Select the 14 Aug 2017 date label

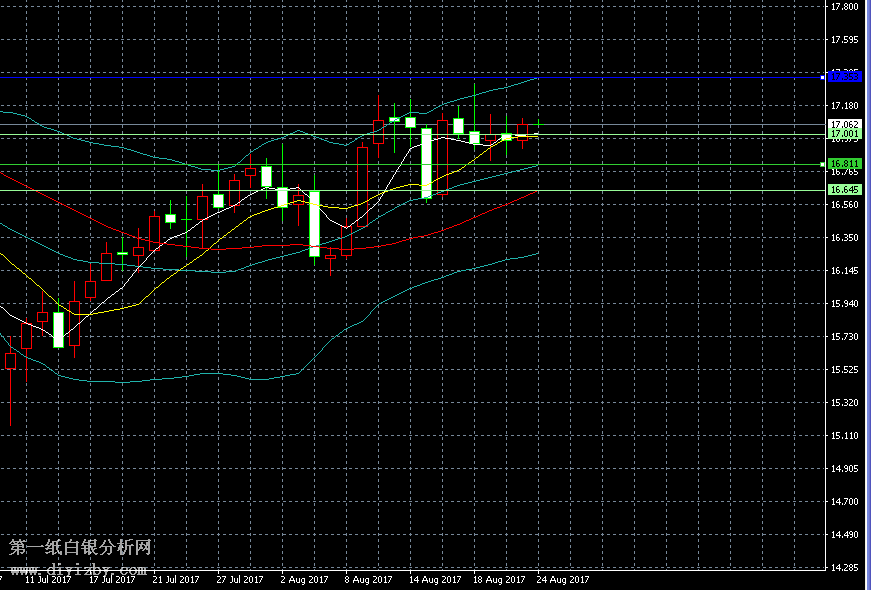pyautogui.click(x=435, y=579)
